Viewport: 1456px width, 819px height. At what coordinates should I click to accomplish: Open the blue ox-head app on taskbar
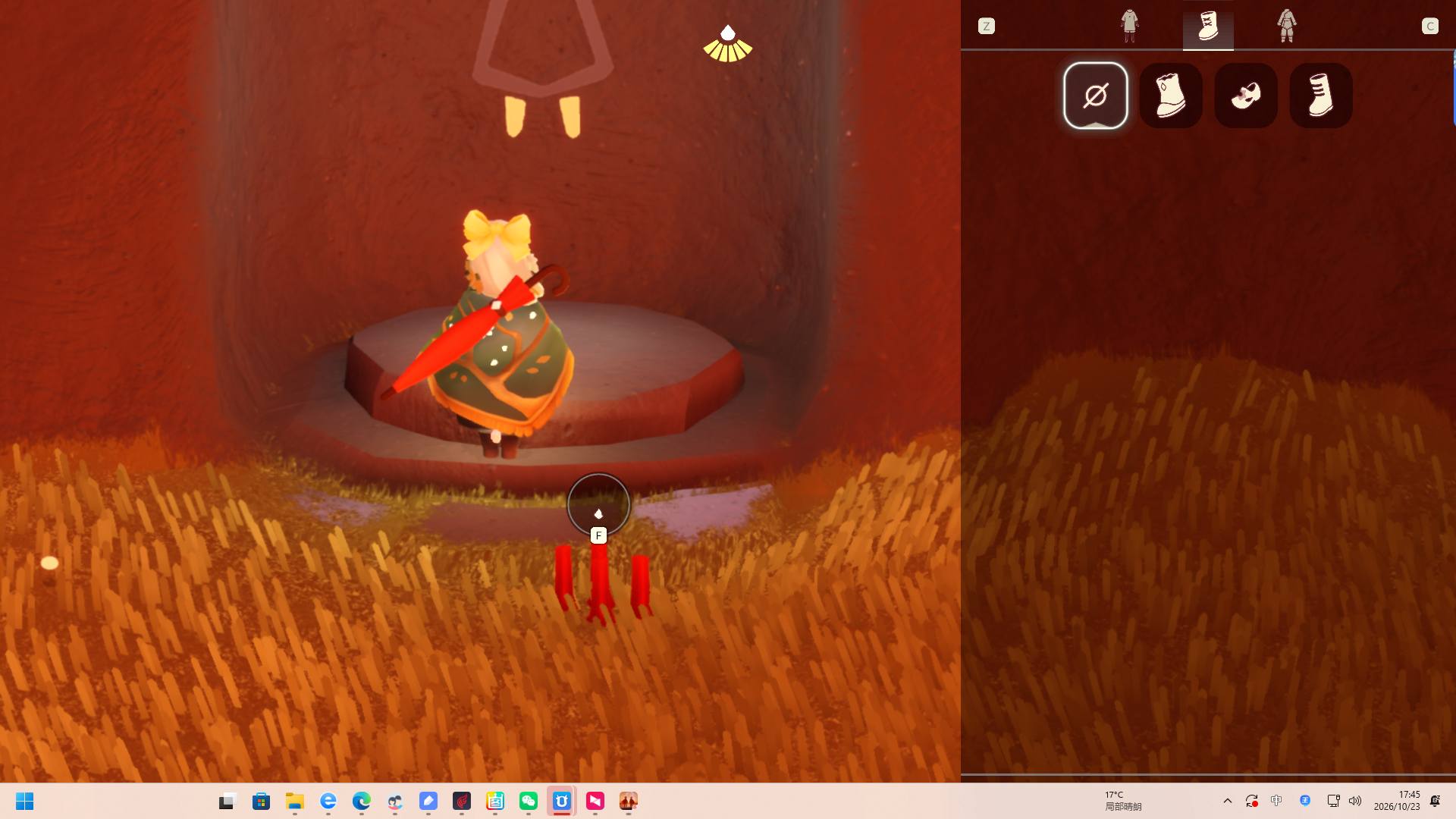[x=561, y=802]
